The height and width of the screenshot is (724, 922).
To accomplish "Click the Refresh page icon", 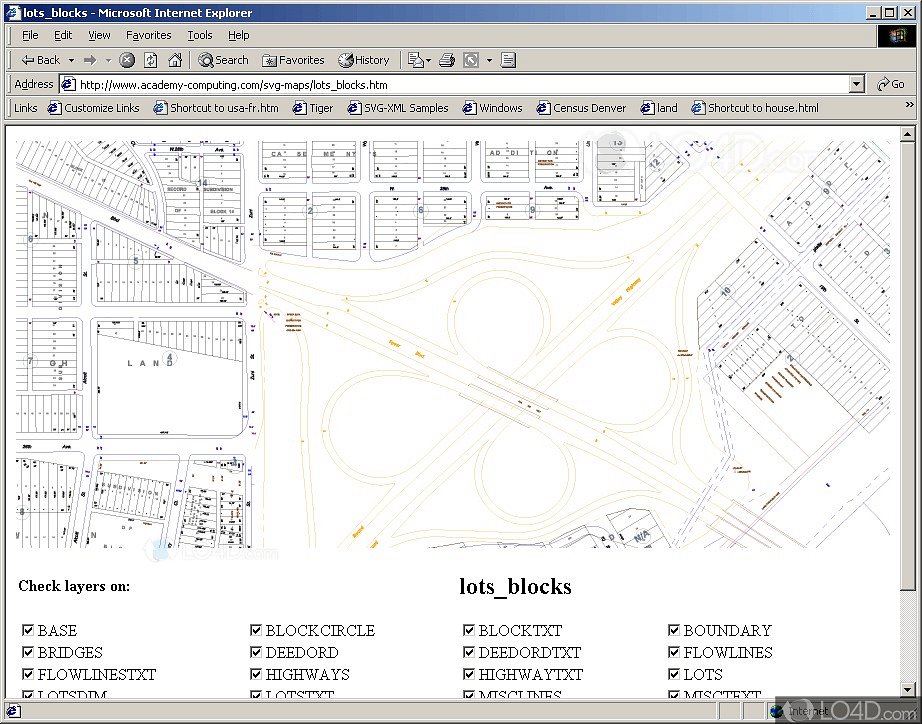I will 151,60.
